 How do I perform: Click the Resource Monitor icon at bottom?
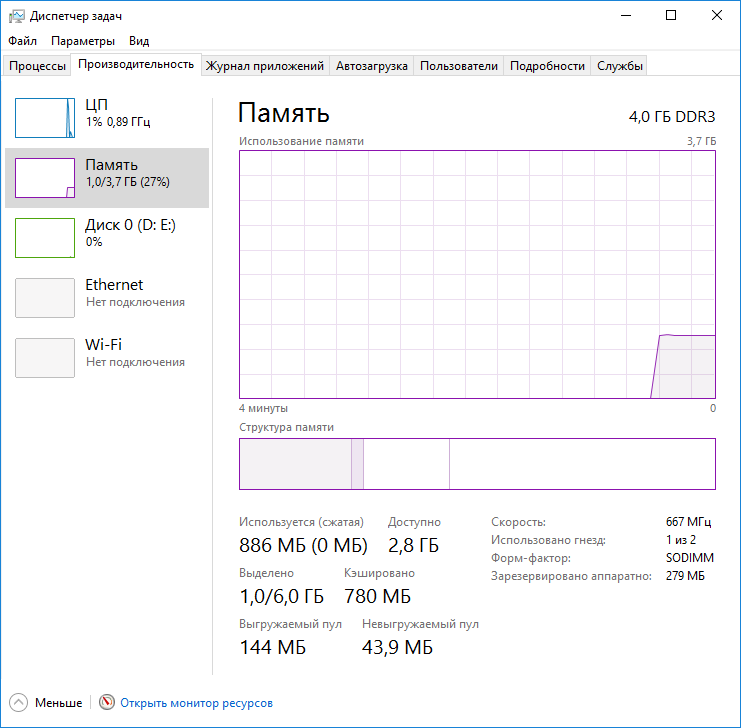107,702
